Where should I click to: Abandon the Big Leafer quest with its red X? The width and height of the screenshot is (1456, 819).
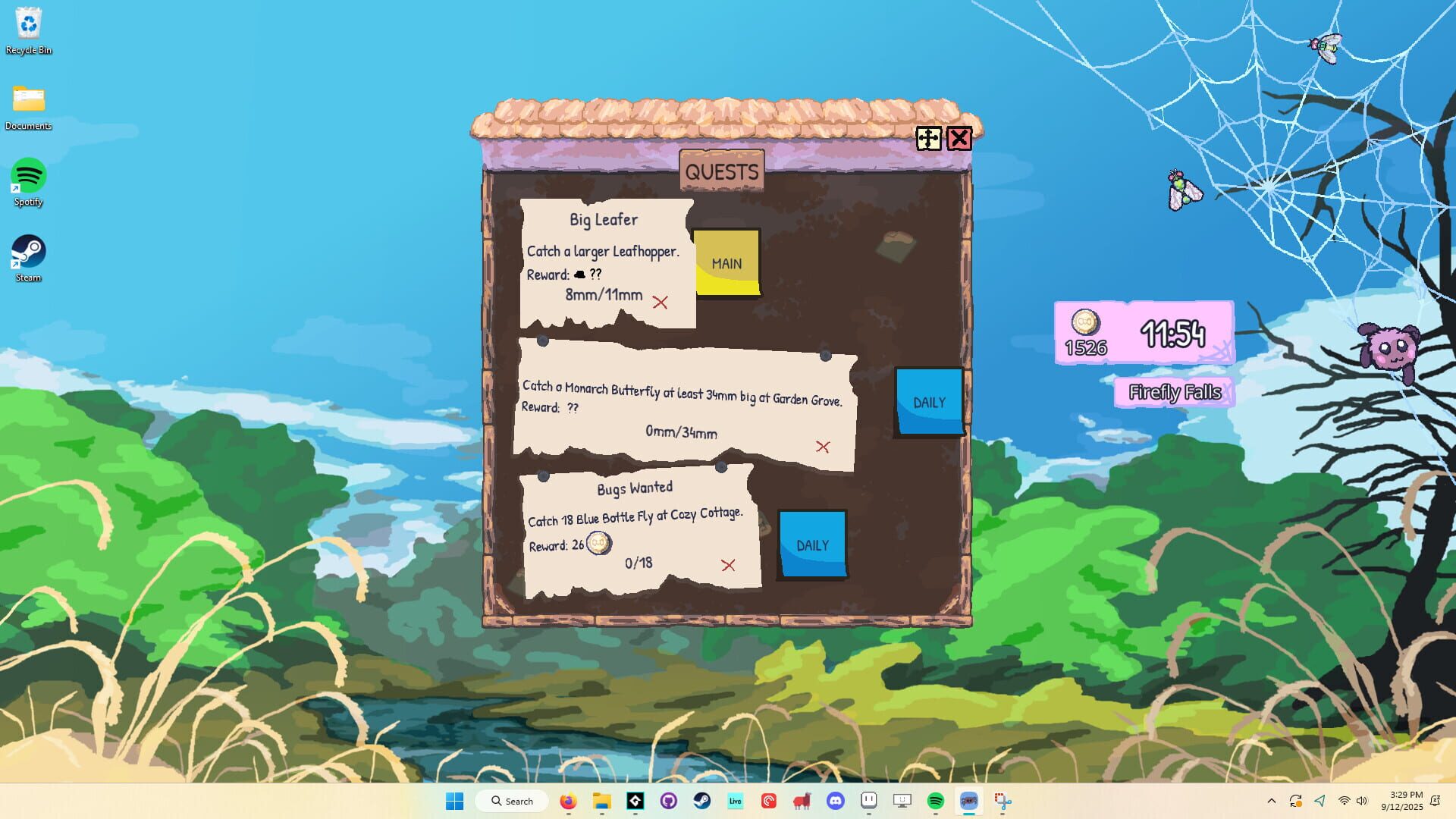[x=661, y=303]
